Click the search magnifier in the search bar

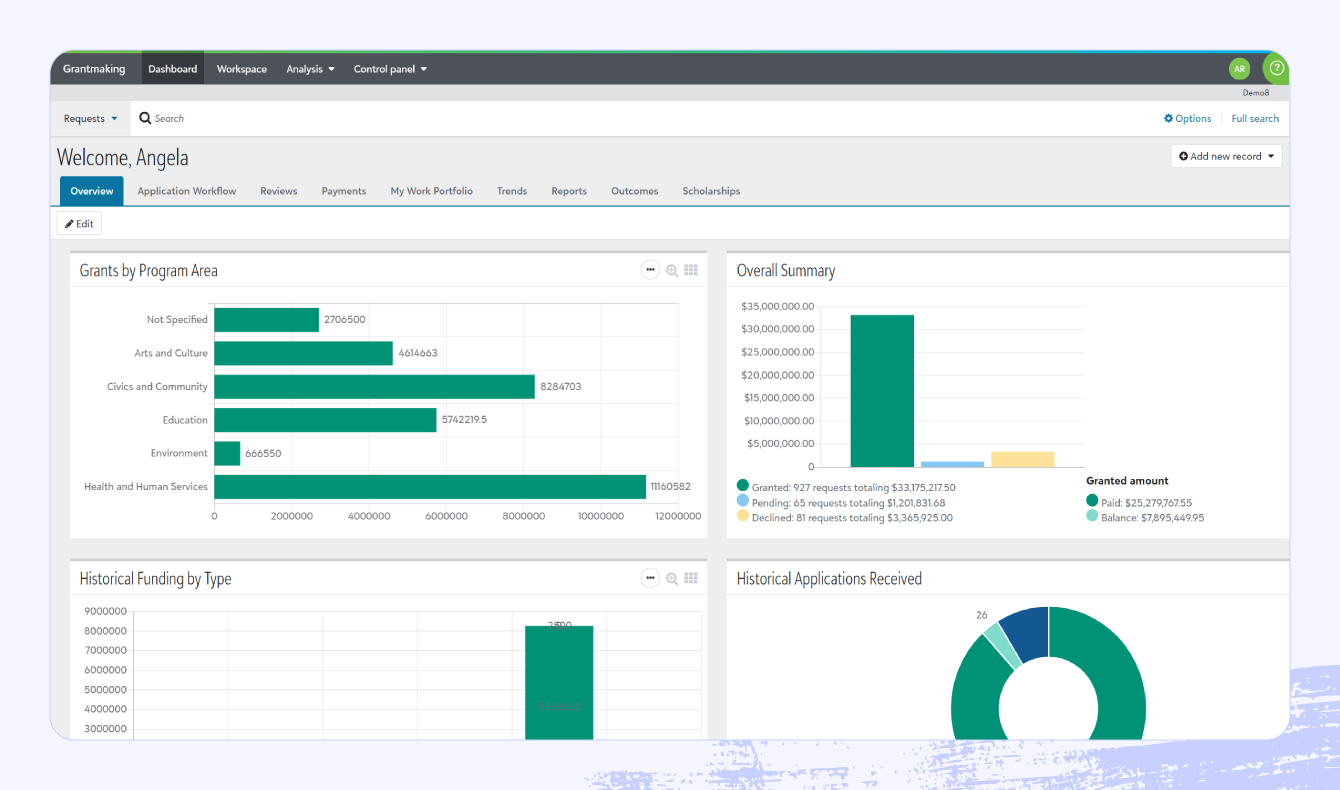[146, 118]
